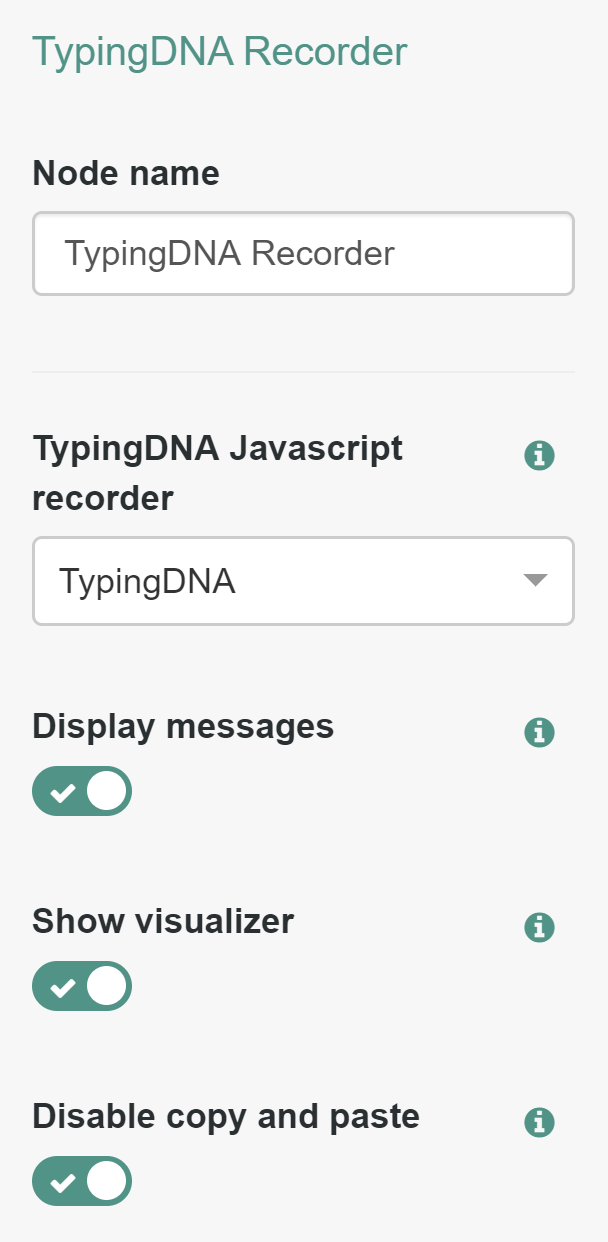Screen dimensions: 608x1242
Task: Switch off Disable copy and paste
Action: [82, 1181]
